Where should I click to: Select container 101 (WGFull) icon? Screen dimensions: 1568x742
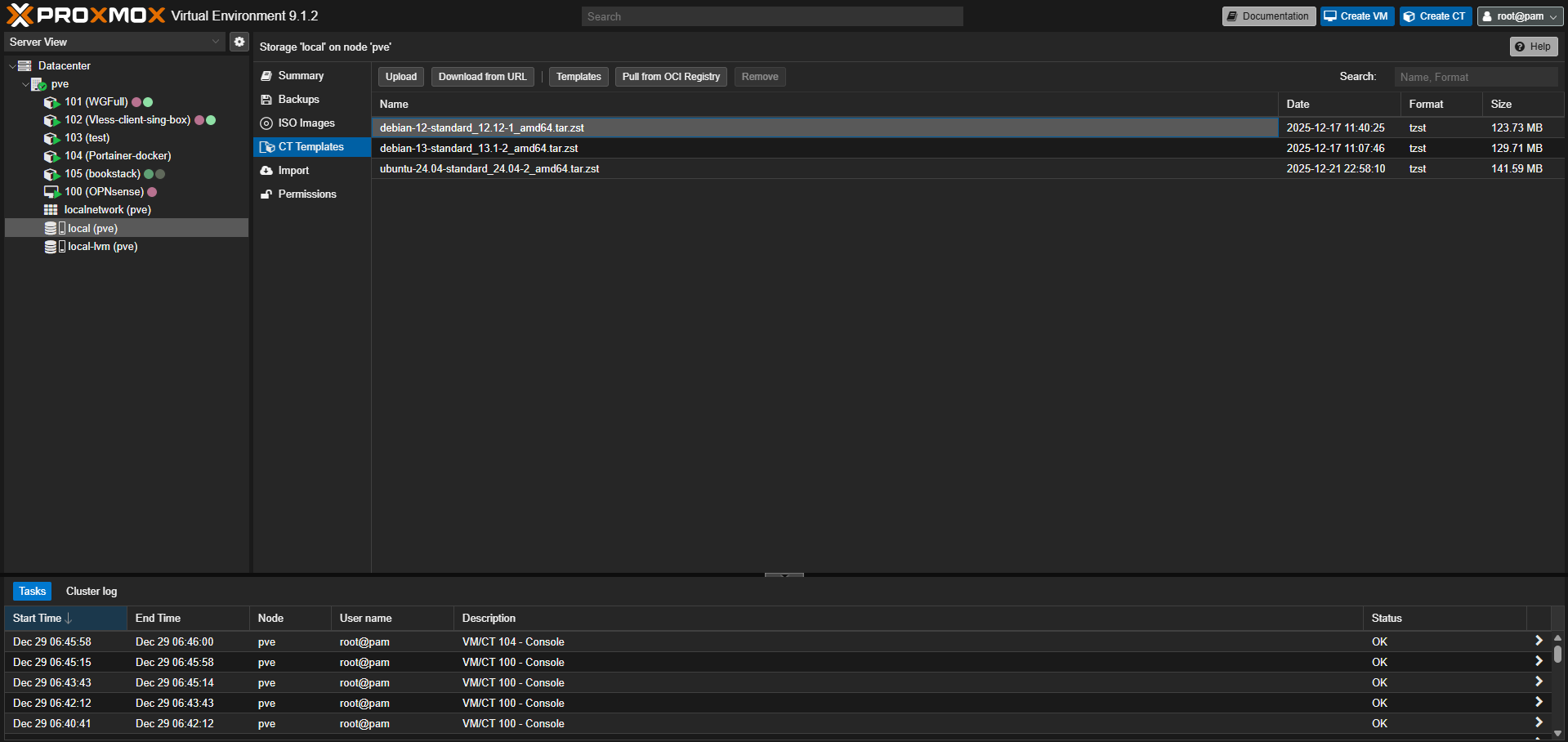click(51, 102)
